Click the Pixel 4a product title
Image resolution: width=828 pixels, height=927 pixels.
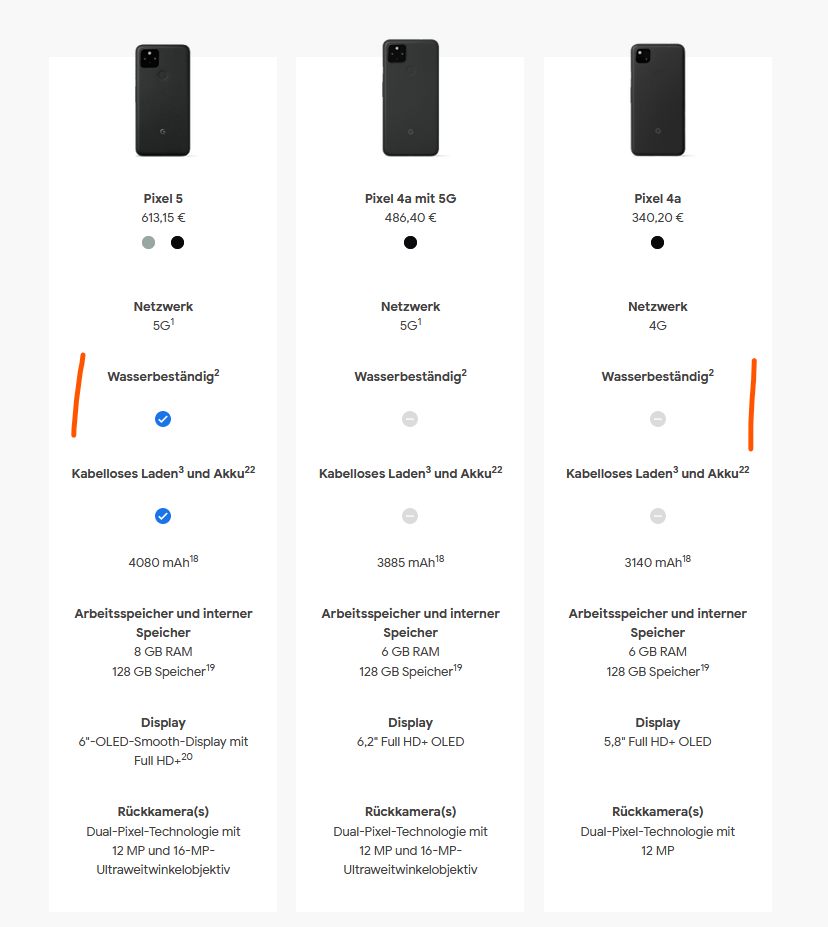coord(658,199)
